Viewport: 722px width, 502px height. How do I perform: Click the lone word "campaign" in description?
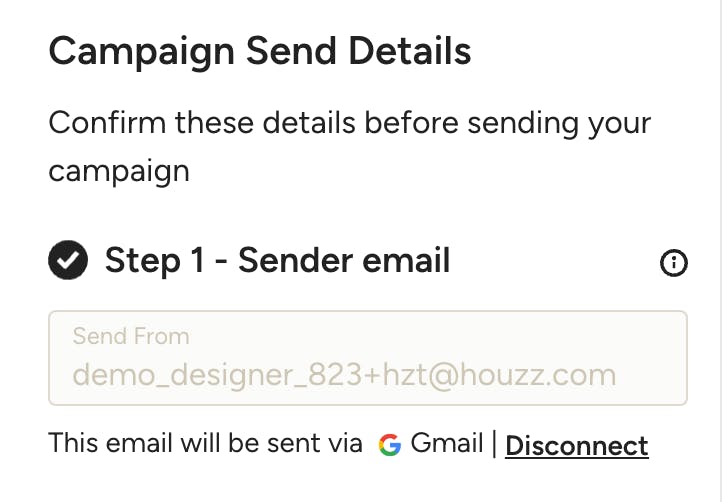118,170
